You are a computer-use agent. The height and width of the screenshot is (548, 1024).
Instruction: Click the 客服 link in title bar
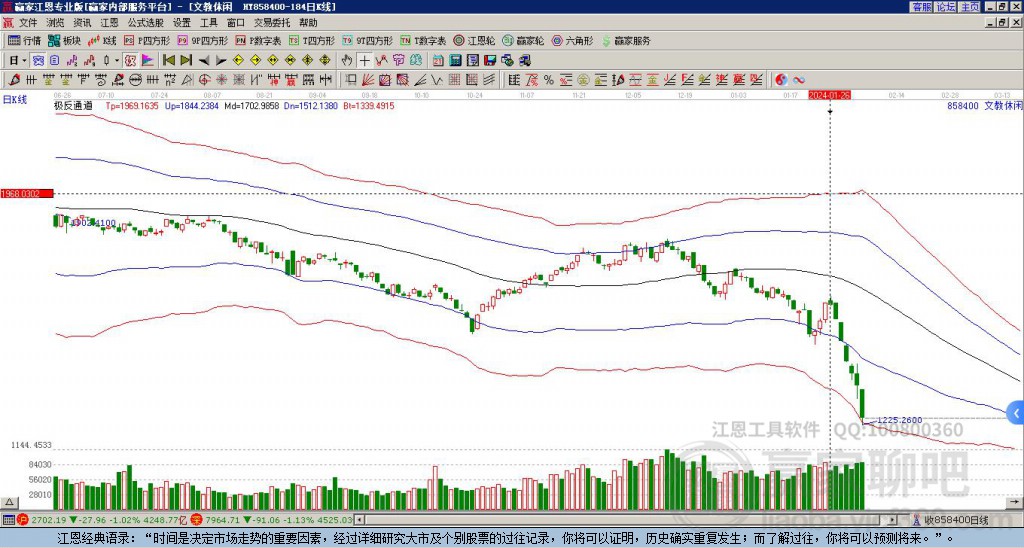(921, 6)
